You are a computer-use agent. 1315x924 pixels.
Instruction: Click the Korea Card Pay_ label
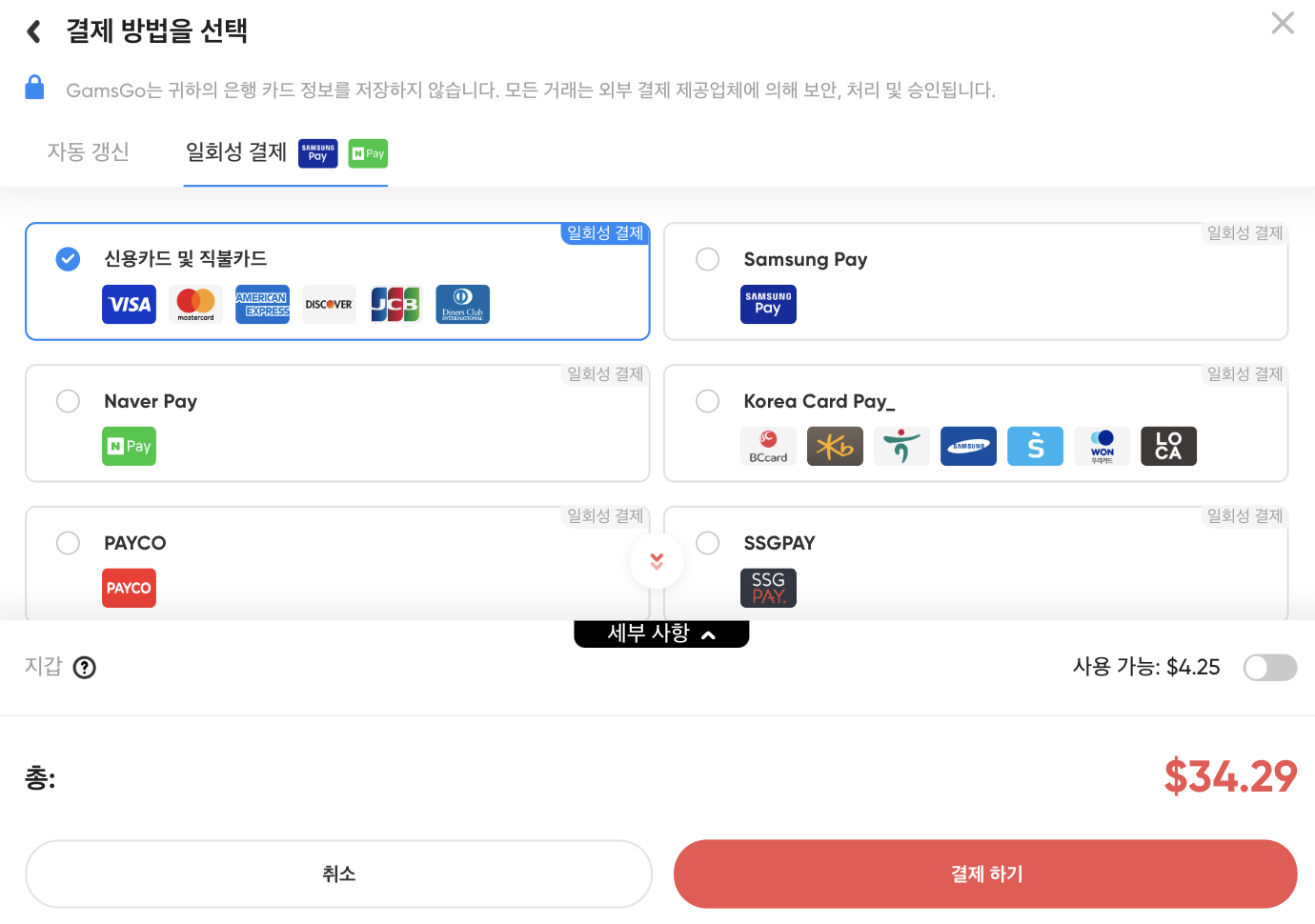[x=819, y=401]
